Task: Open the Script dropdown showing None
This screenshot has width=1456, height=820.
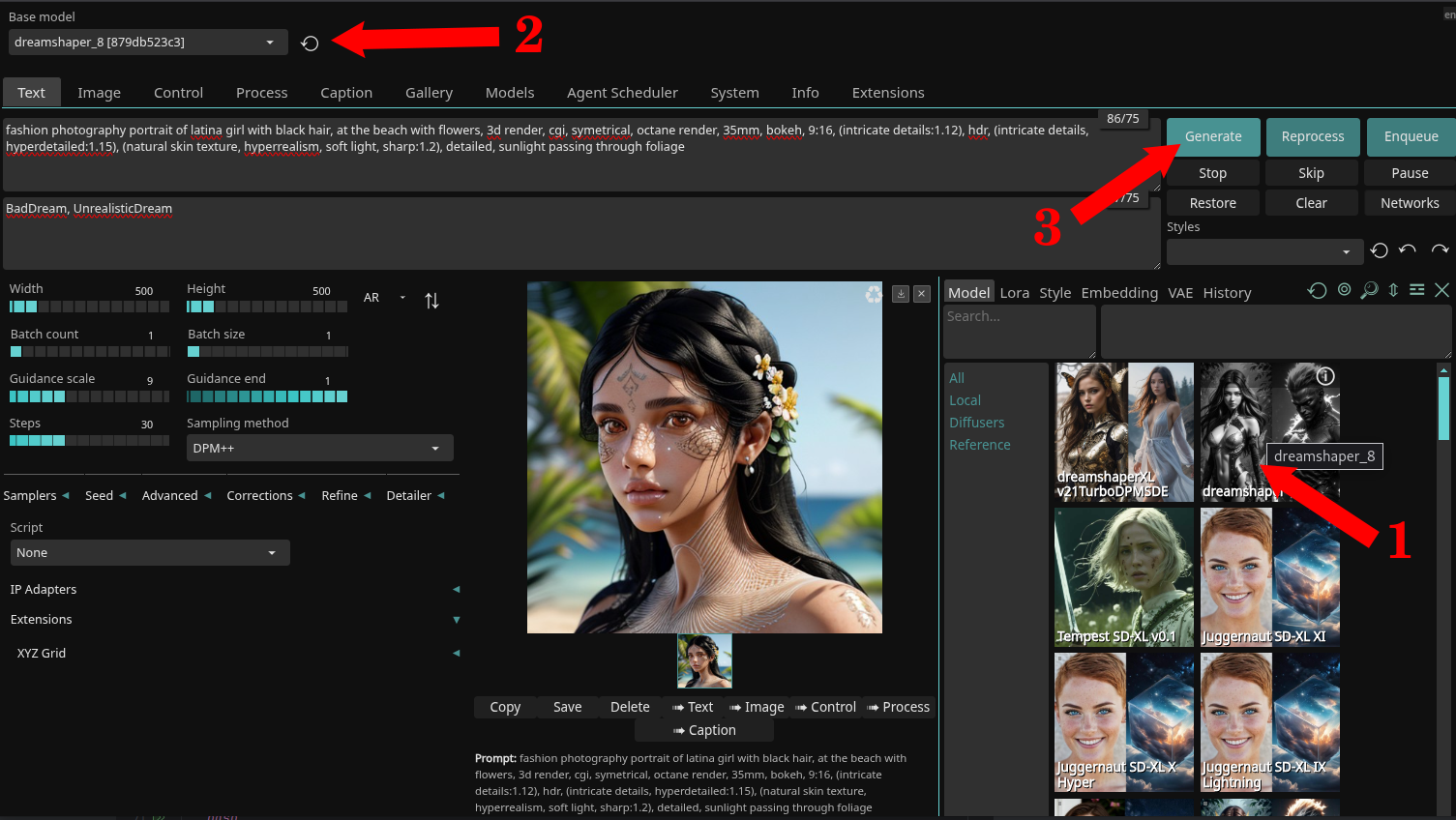Action: pos(149,552)
